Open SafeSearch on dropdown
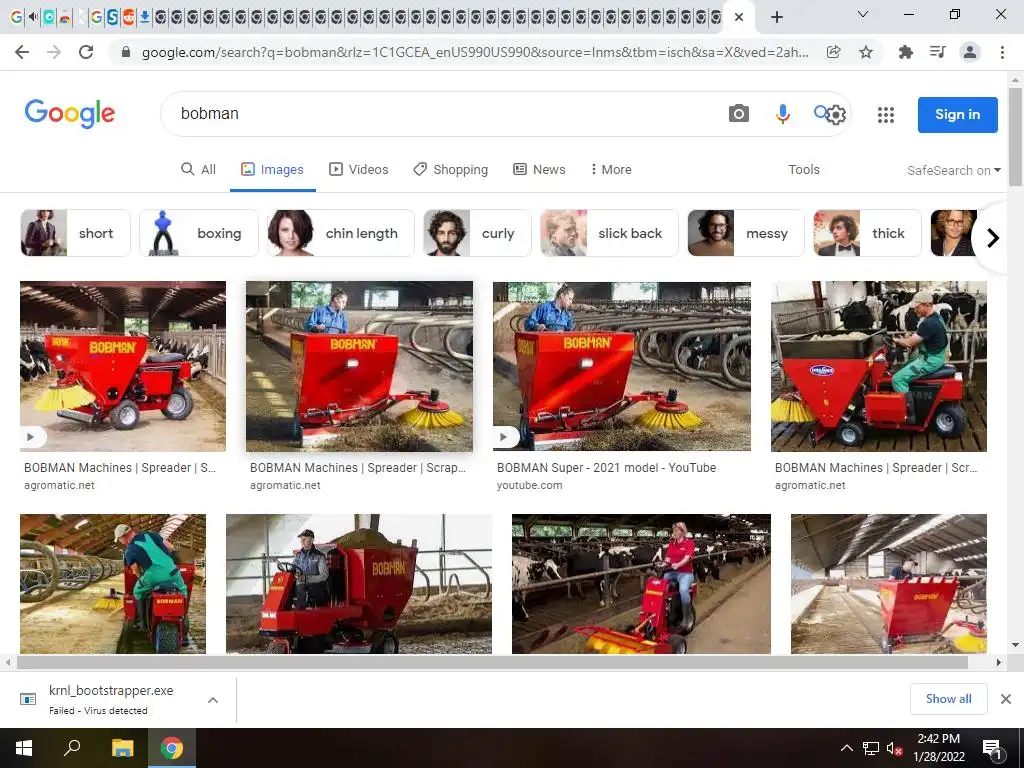Viewport: 1024px width, 768px height. pyautogui.click(x=953, y=170)
